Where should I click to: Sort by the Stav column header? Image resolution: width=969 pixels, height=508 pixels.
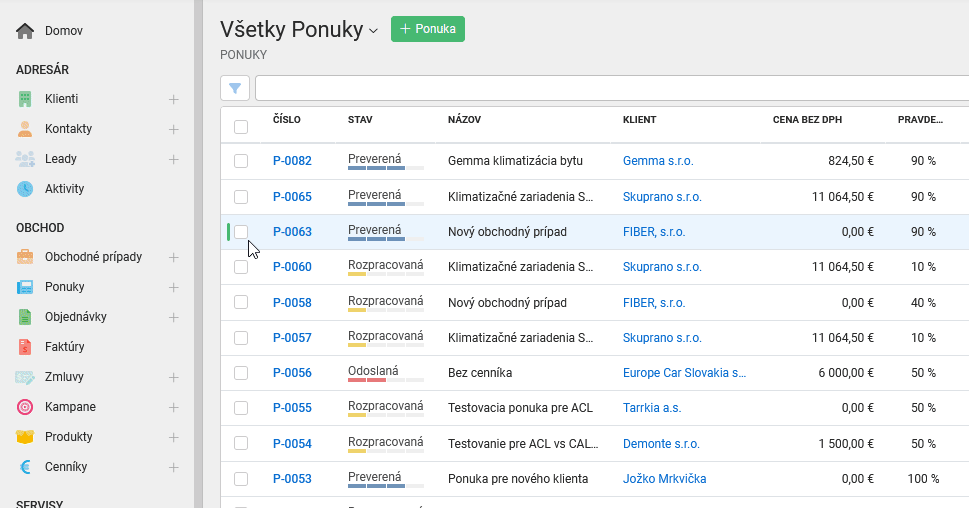[360, 119]
